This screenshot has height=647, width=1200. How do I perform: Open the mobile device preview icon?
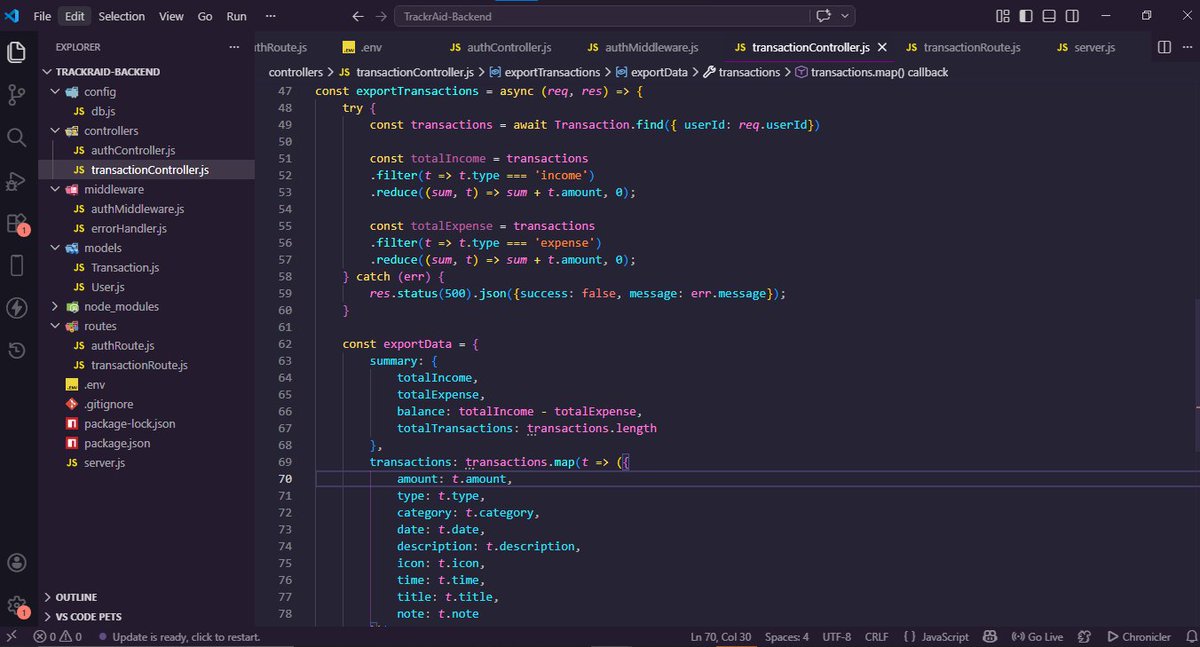[16, 265]
